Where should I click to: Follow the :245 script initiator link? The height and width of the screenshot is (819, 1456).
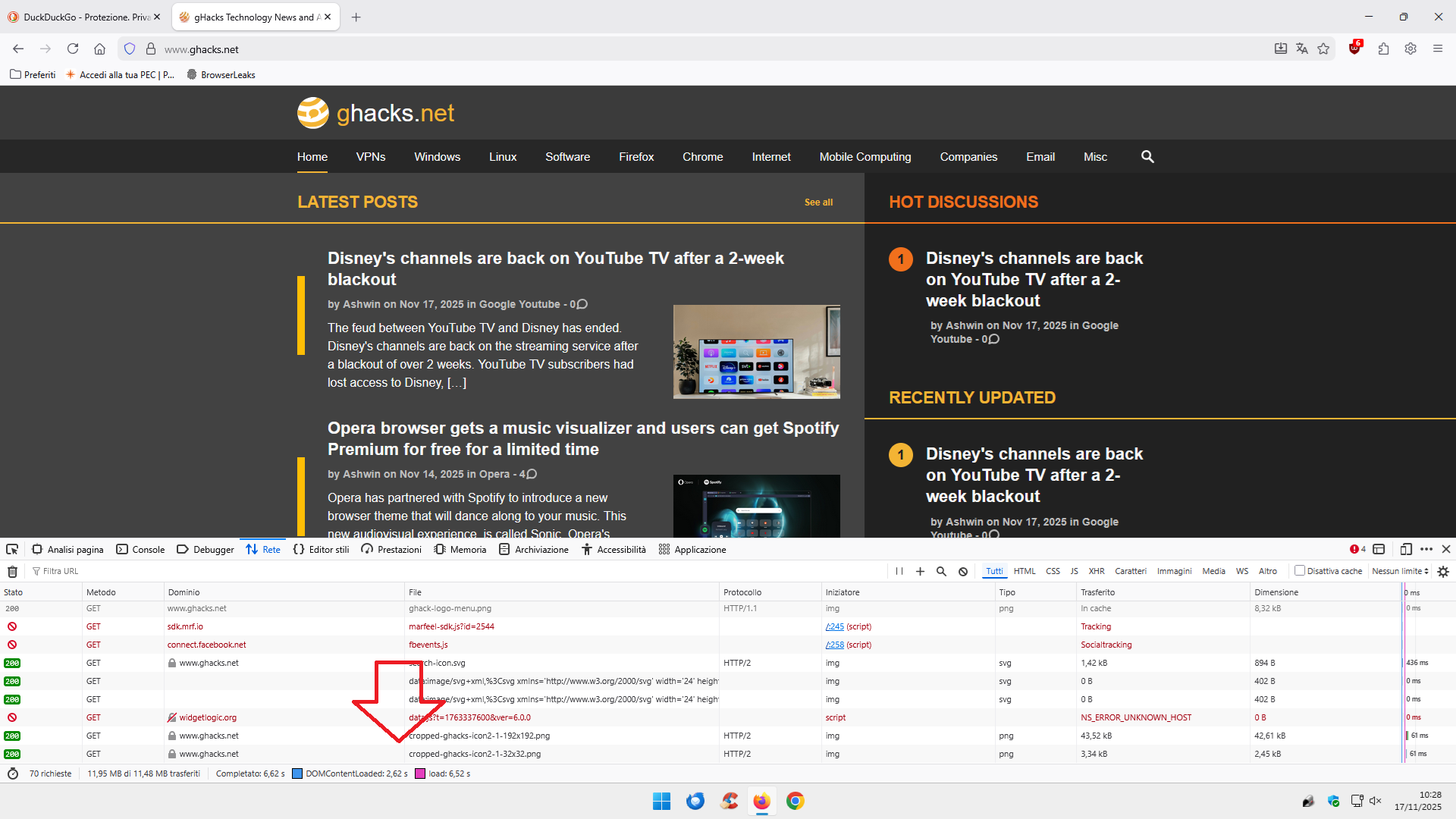pyautogui.click(x=834, y=626)
